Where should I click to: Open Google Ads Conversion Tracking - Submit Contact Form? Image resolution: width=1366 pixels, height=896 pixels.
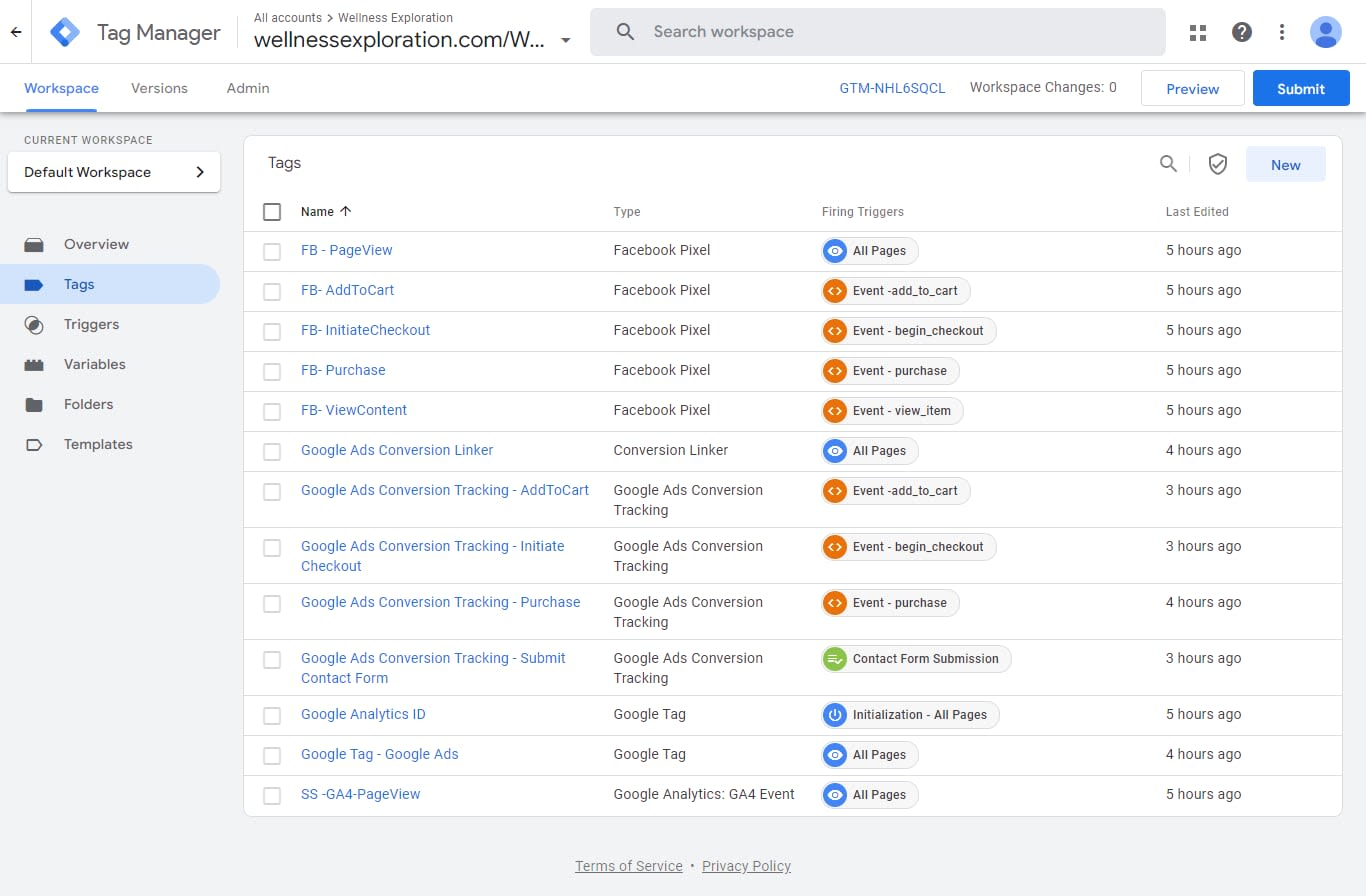coord(433,668)
